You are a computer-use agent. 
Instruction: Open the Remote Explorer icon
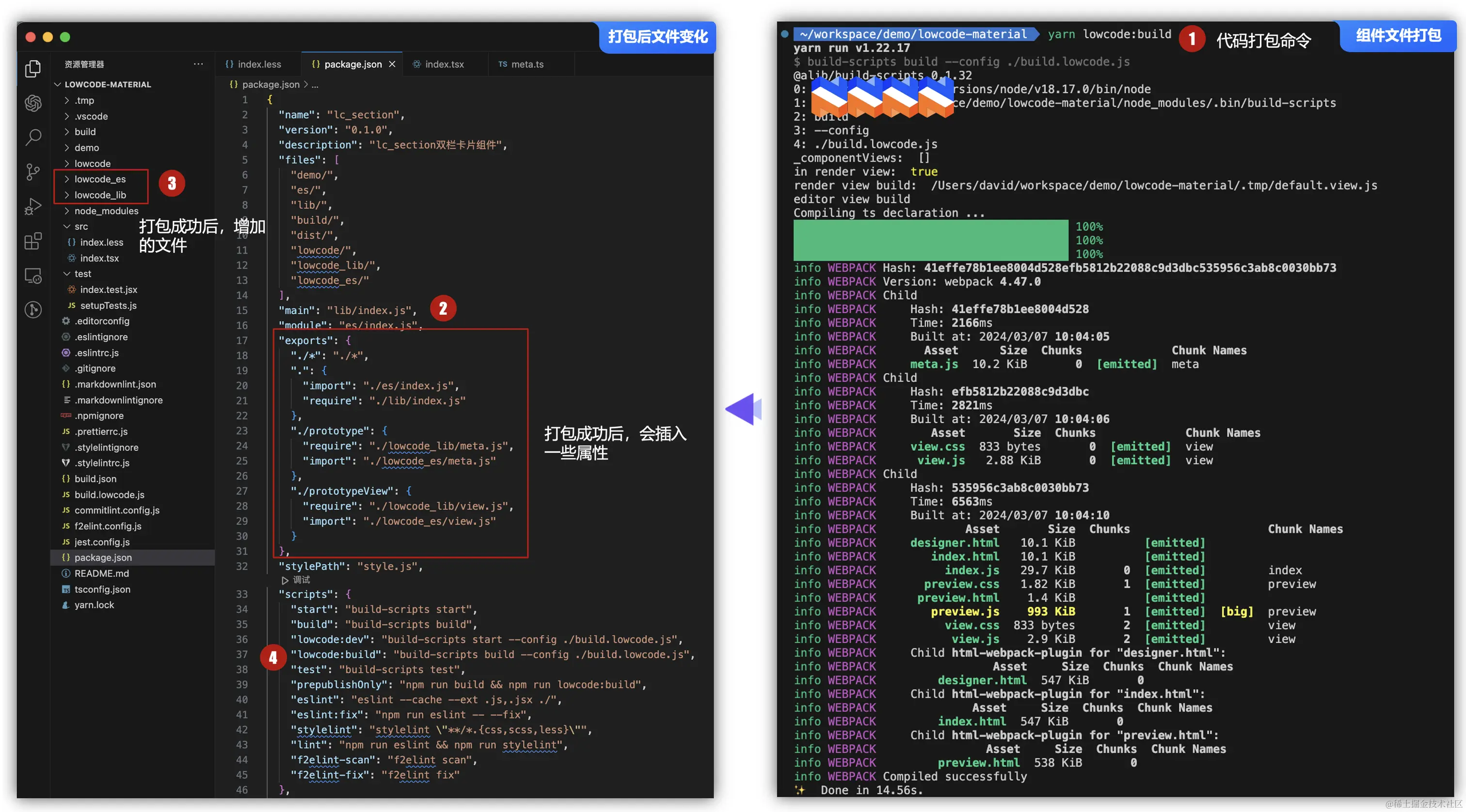[32, 275]
